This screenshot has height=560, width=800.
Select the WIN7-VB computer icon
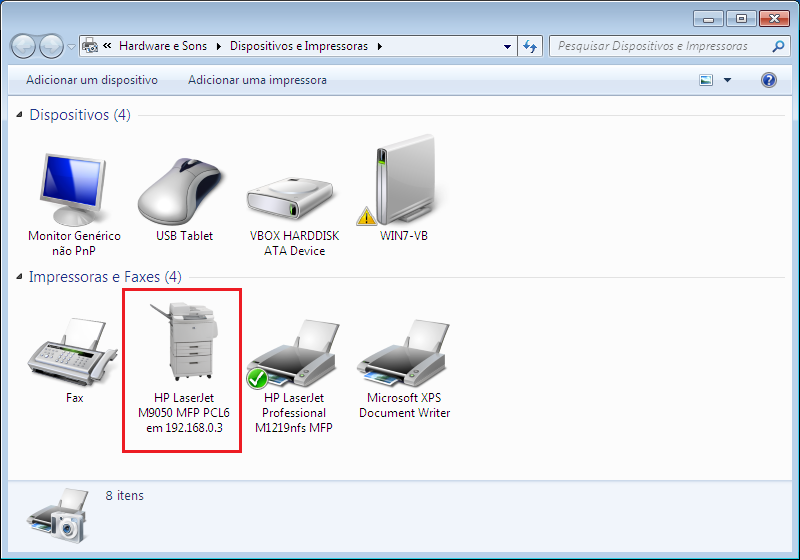(407, 180)
